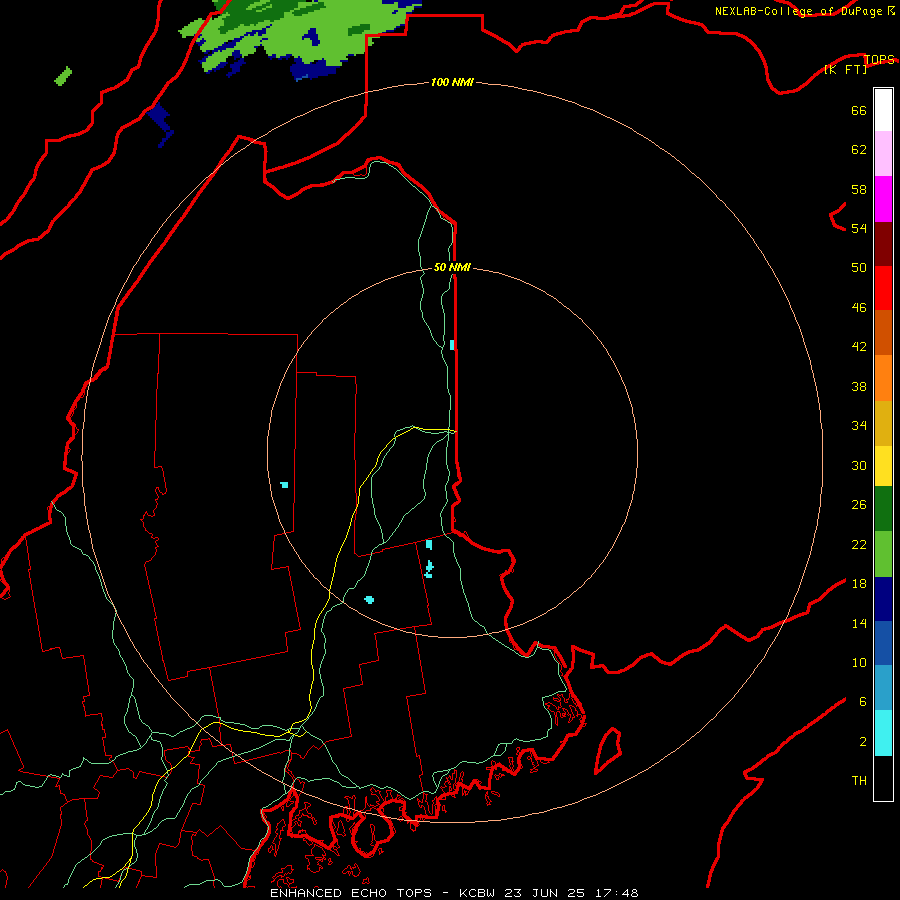Pick the navy blue legend swatch

883,599
